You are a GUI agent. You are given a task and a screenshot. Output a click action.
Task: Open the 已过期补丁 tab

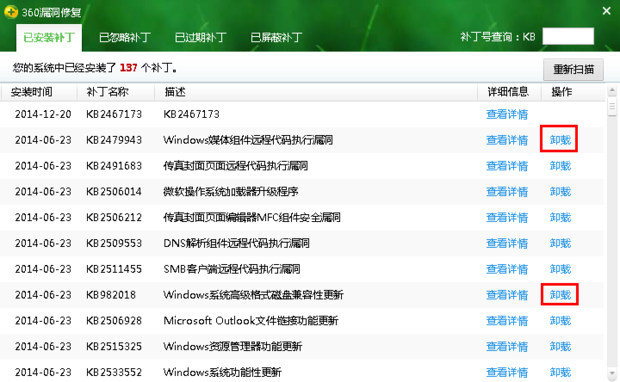[200, 38]
